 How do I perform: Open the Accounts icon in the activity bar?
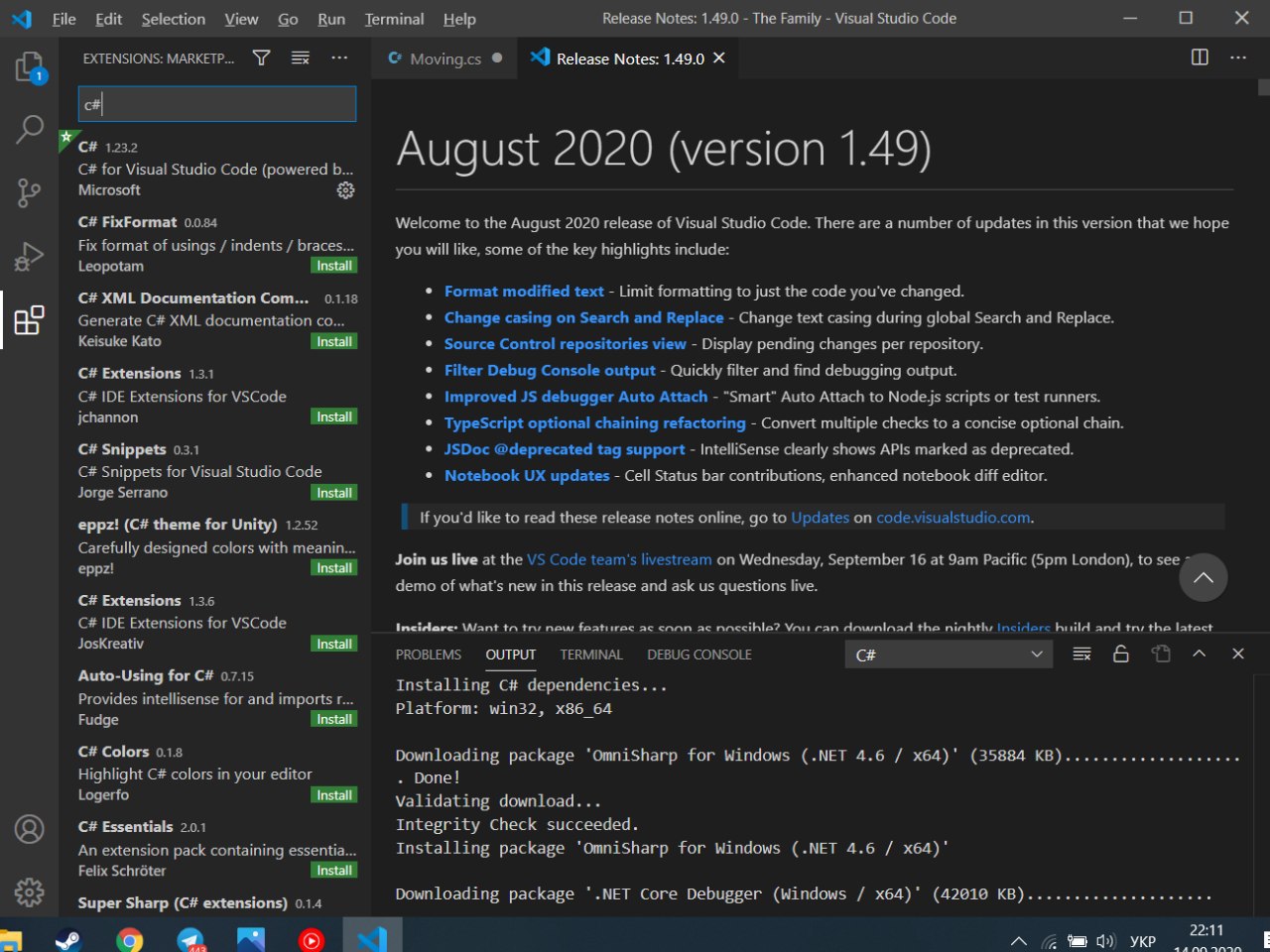(x=30, y=829)
